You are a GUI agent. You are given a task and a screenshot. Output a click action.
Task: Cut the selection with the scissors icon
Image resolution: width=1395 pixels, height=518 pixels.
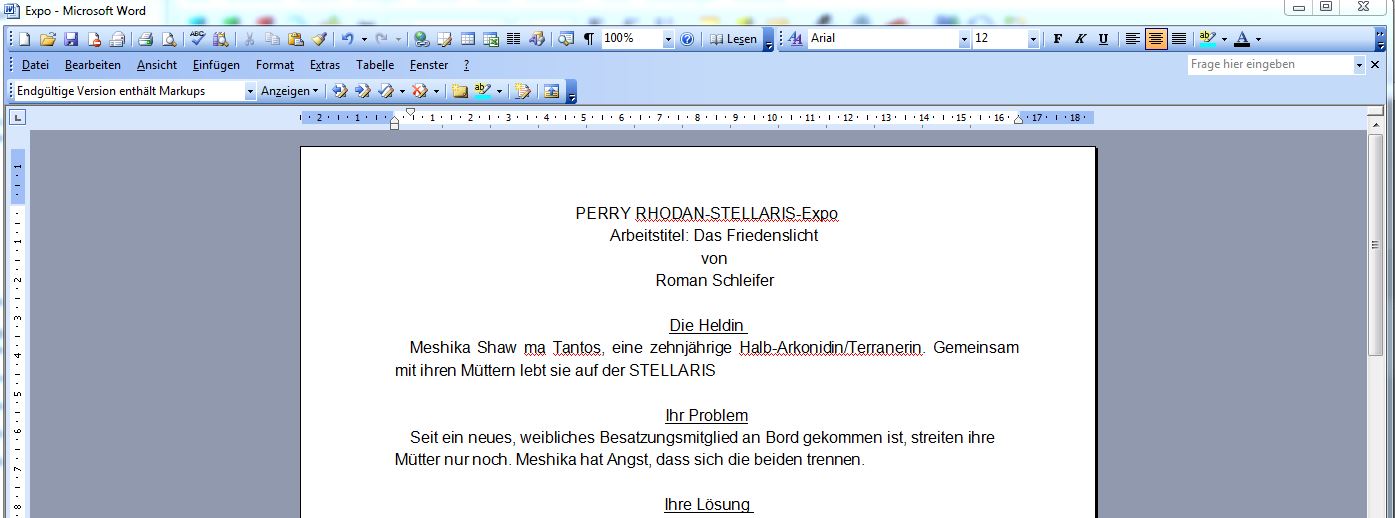point(249,39)
